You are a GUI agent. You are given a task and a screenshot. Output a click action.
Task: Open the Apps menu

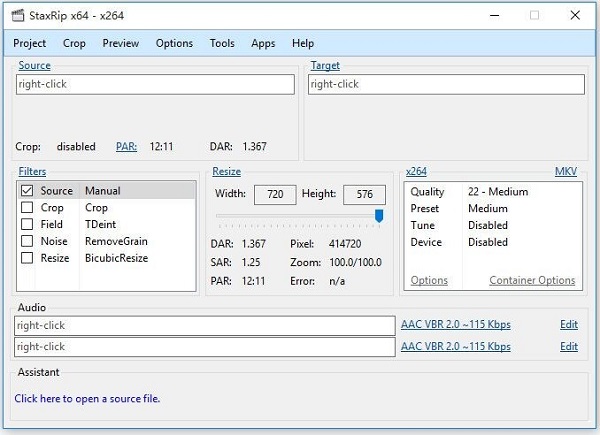click(263, 43)
